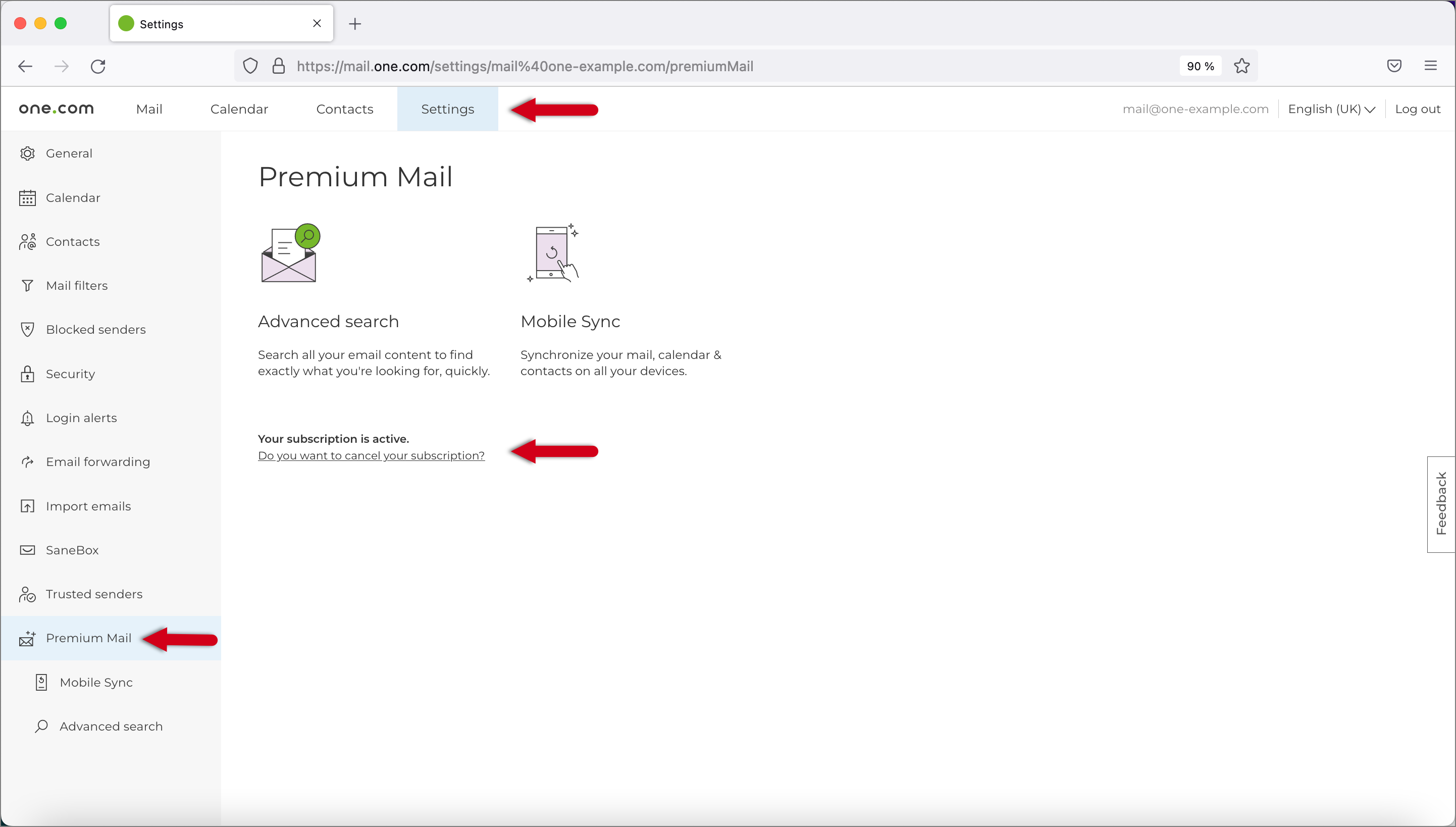Open the browser hamburger menu

1430,66
